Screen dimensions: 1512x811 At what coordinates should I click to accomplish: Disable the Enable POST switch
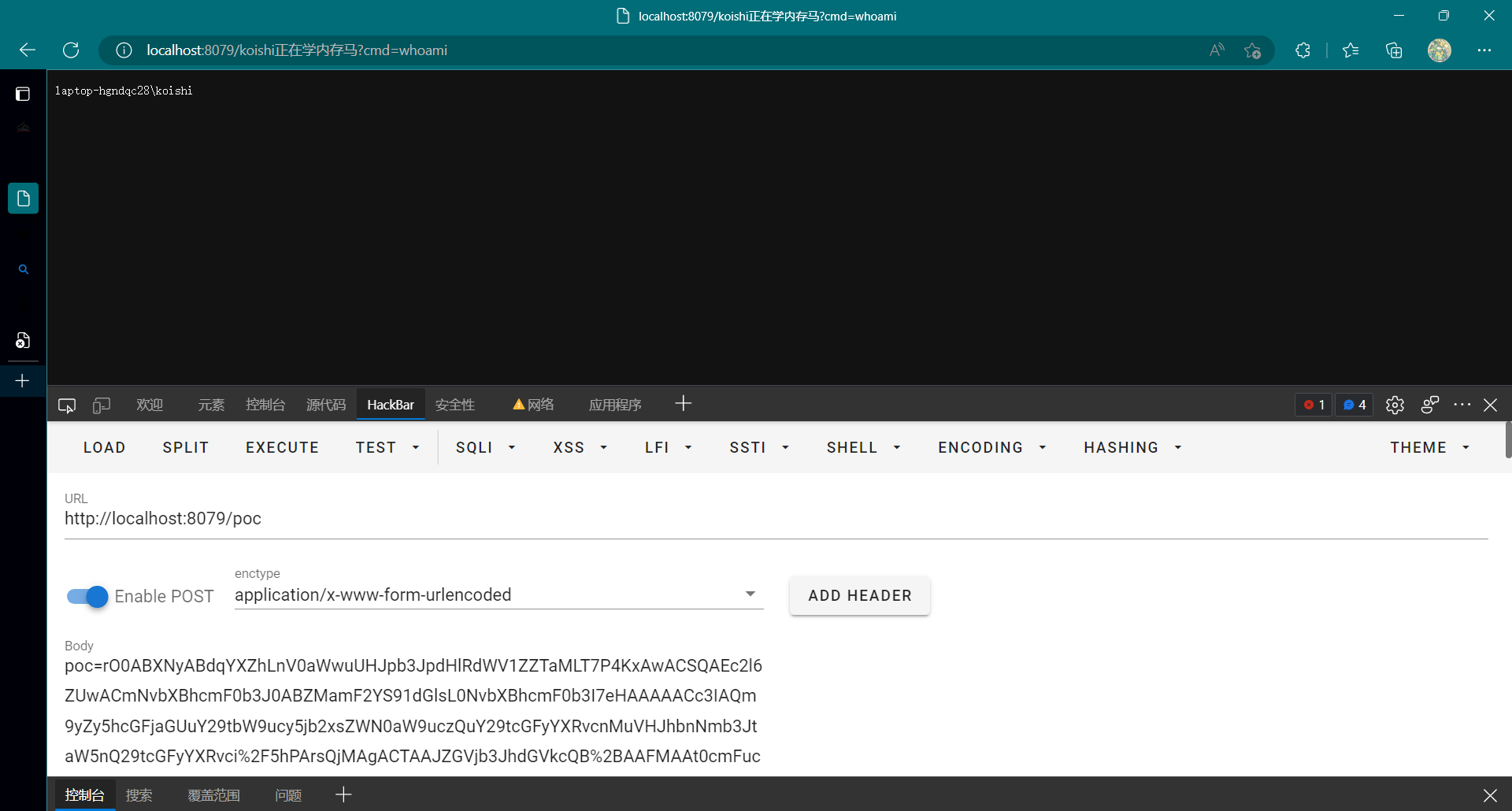pyautogui.click(x=87, y=597)
